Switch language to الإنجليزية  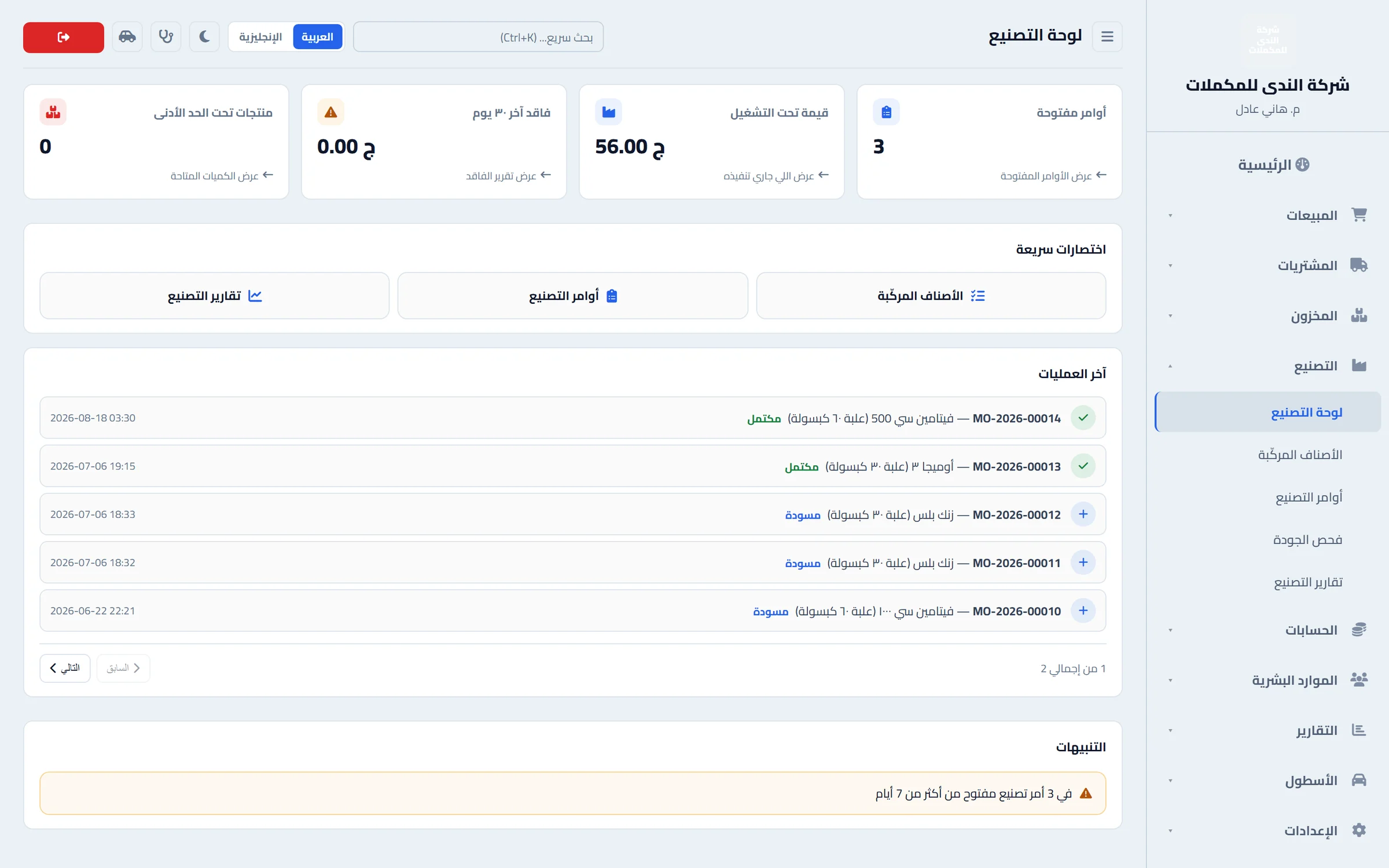(260, 37)
